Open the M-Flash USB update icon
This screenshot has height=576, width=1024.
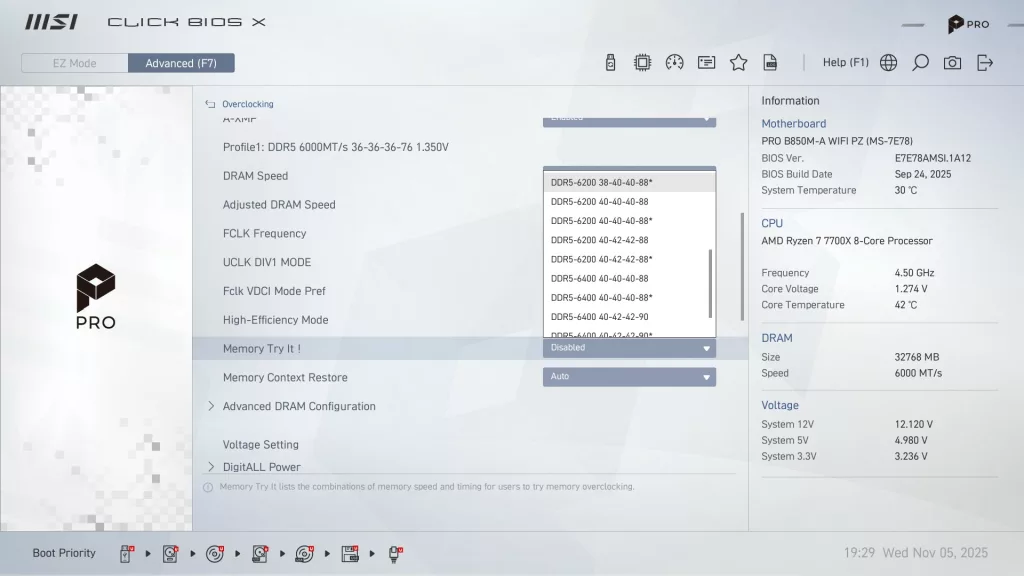tap(610, 63)
